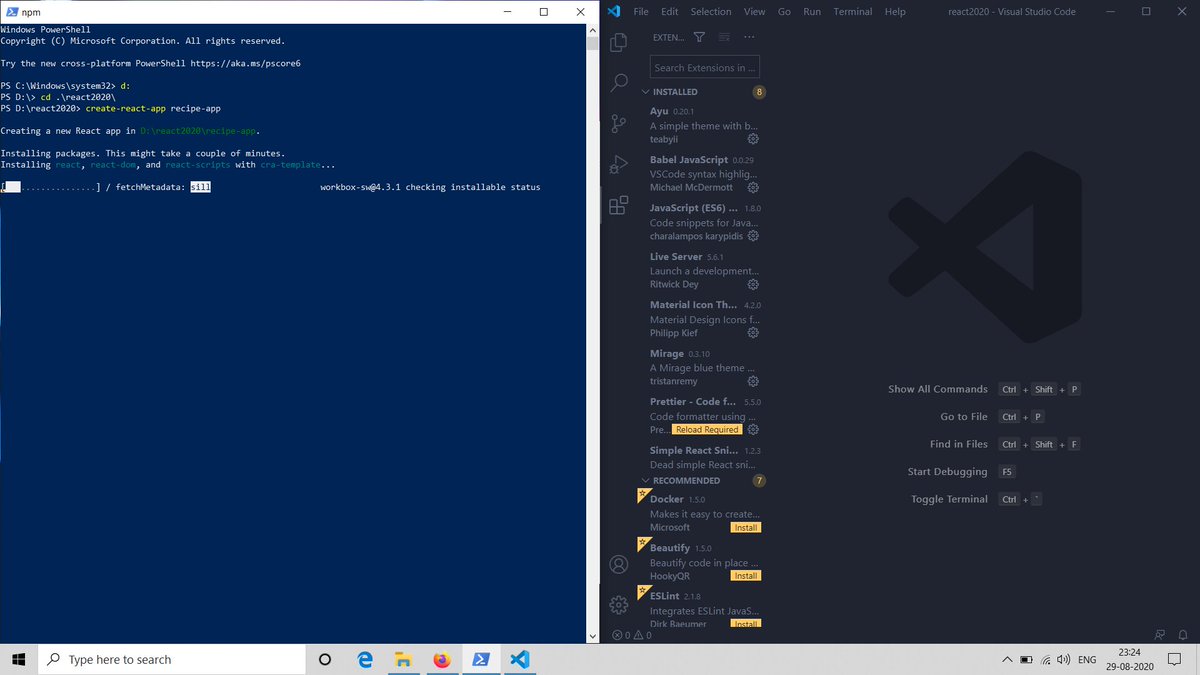Select the Simple React Snippets extension entry
The width and height of the screenshot is (1200, 675).
702,457
